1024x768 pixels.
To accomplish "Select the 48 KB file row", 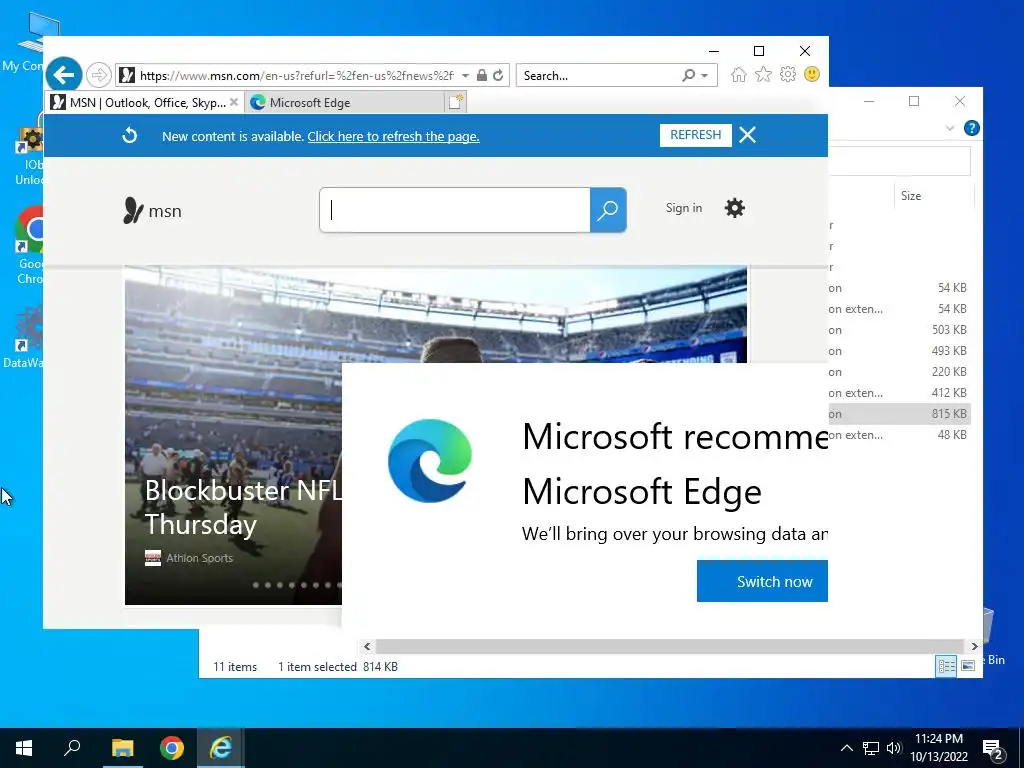I will point(899,435).
